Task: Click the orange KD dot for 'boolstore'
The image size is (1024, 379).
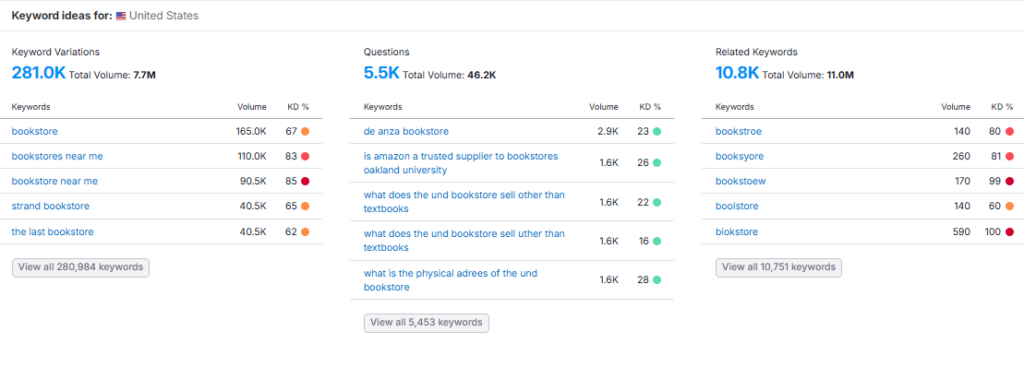Action: coord(1010,206)
